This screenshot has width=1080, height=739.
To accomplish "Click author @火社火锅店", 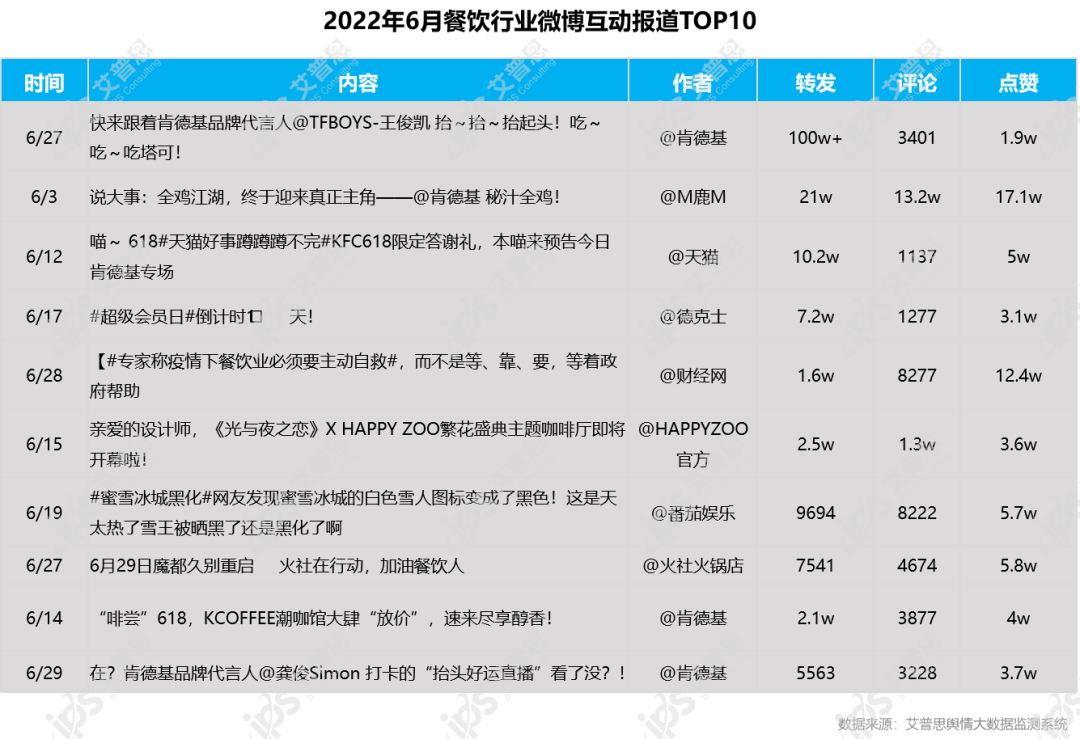I will pyautogui.click(x=693, y=566).
